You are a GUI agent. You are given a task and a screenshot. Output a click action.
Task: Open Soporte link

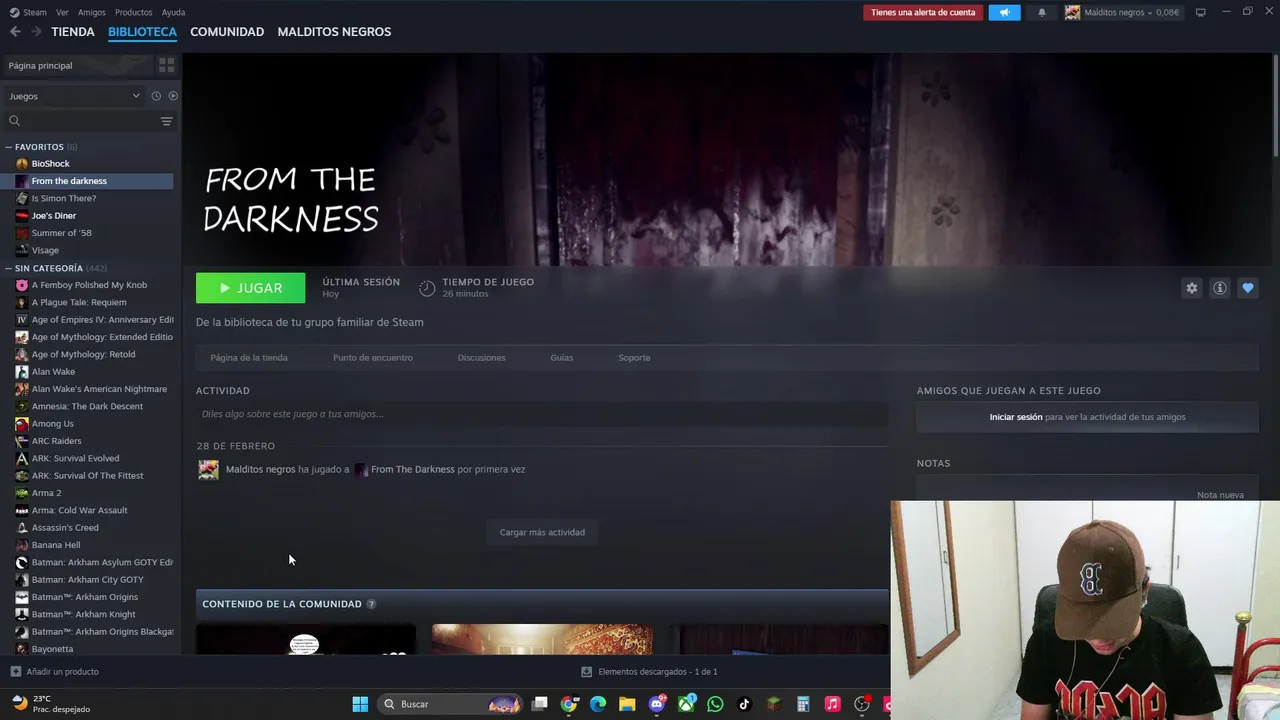(x=634, y=358)
